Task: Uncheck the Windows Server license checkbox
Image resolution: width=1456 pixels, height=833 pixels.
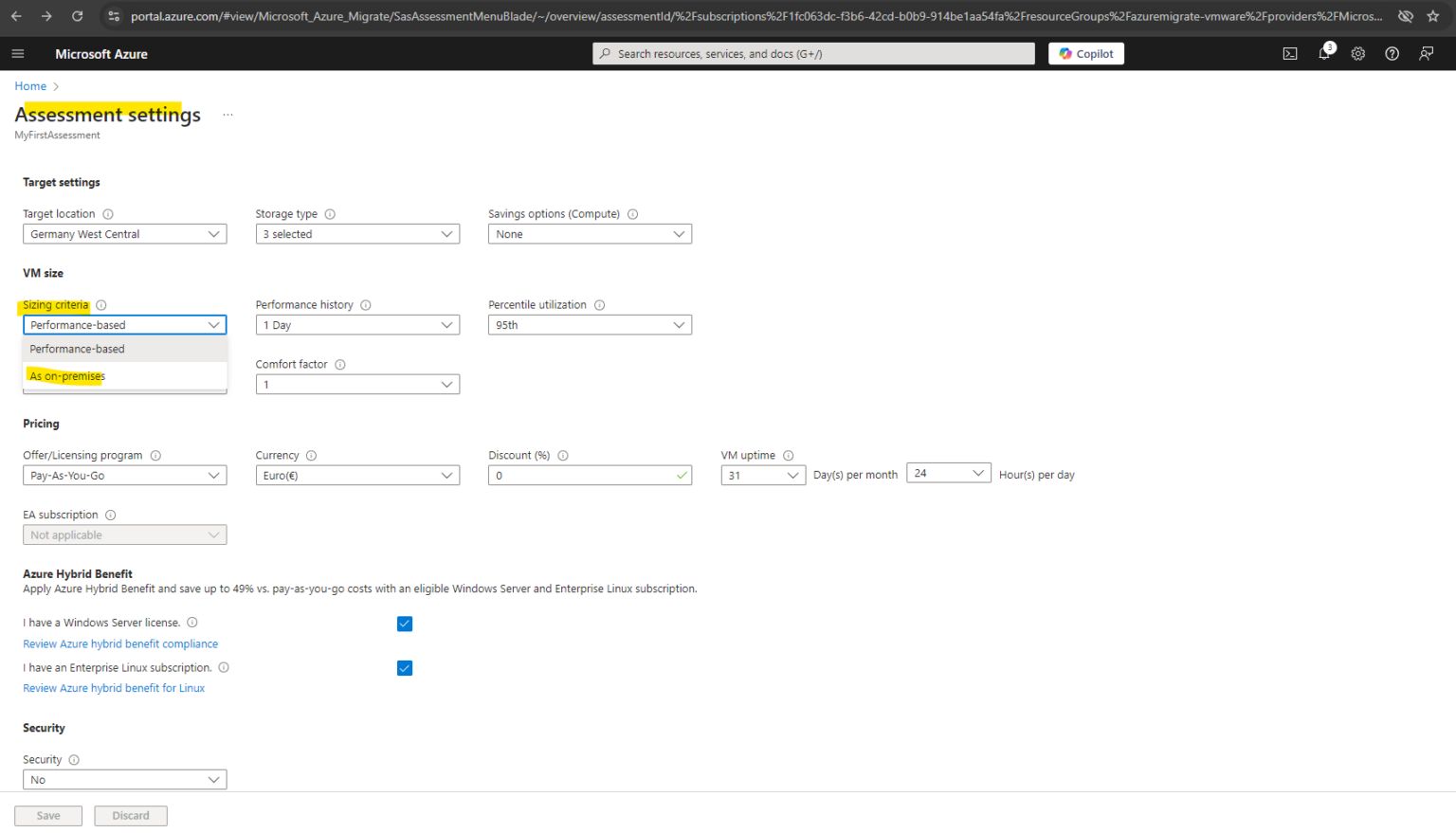Action: coord(405,624)
